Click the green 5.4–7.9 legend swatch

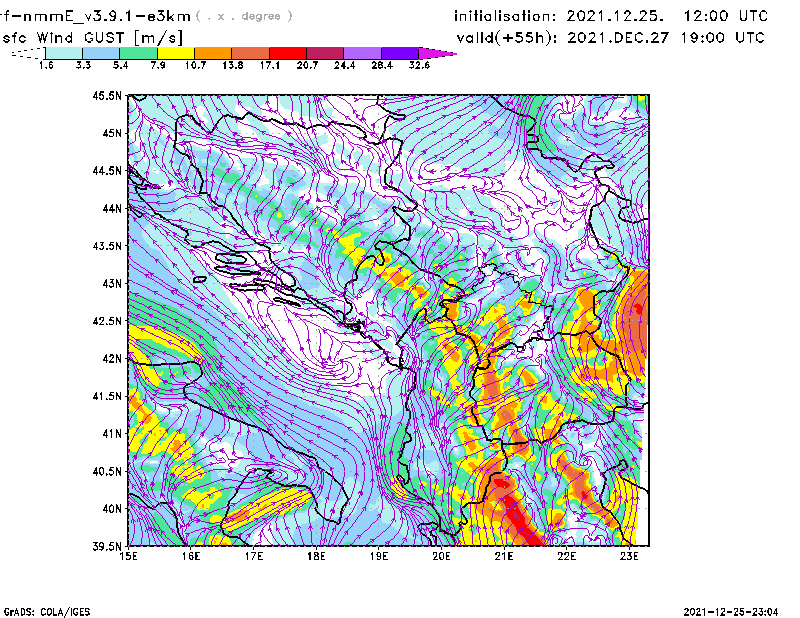[138, 53]
